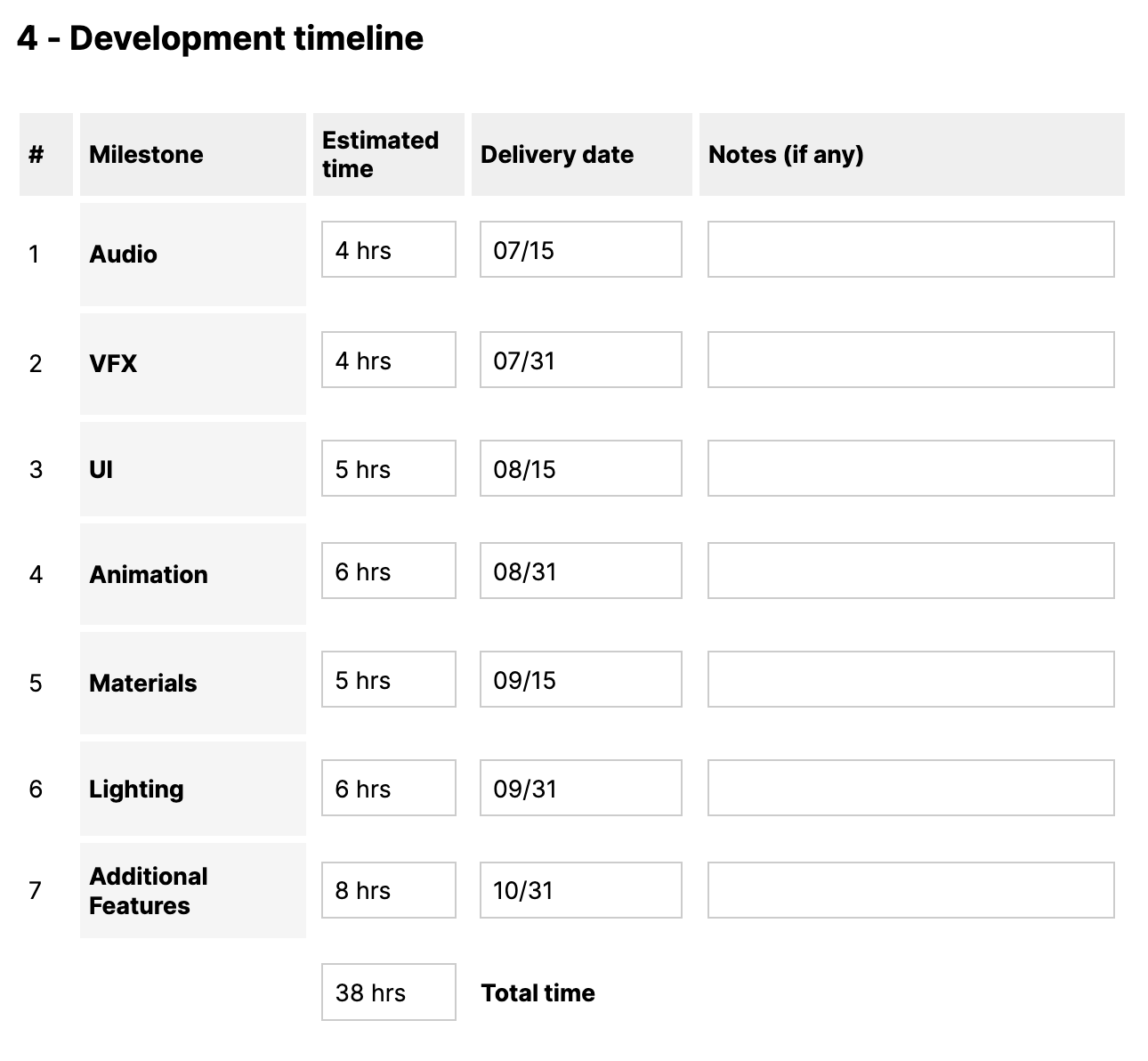
Task: Click Additional Features 8 hrs time field
Action: 388,890
